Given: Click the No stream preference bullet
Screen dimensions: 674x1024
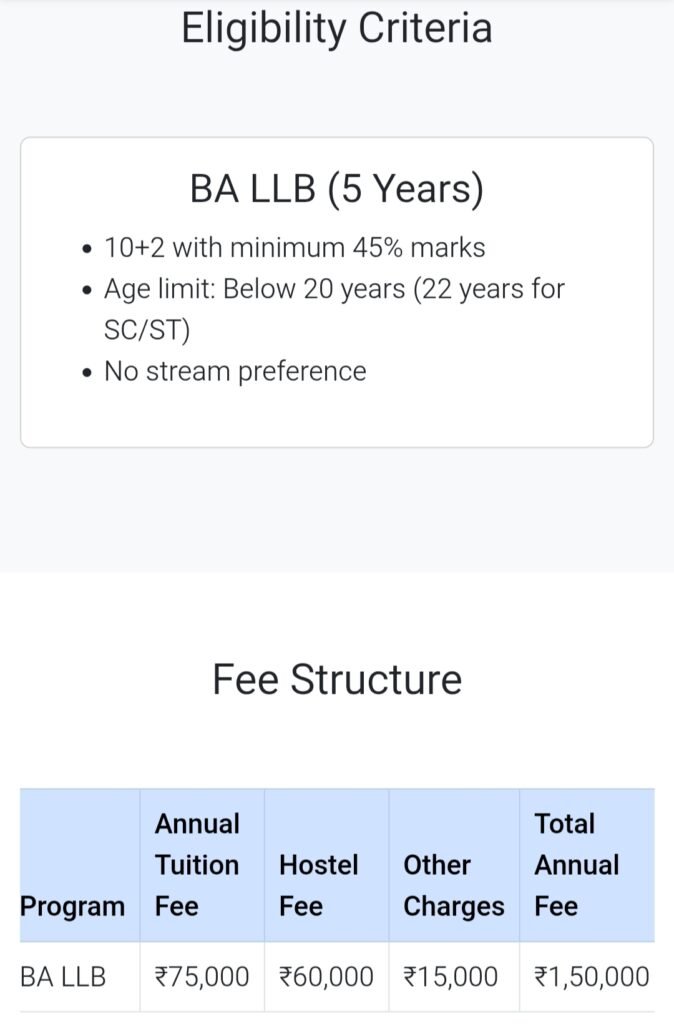Looking at the screenshot, I should pos(235,372).
